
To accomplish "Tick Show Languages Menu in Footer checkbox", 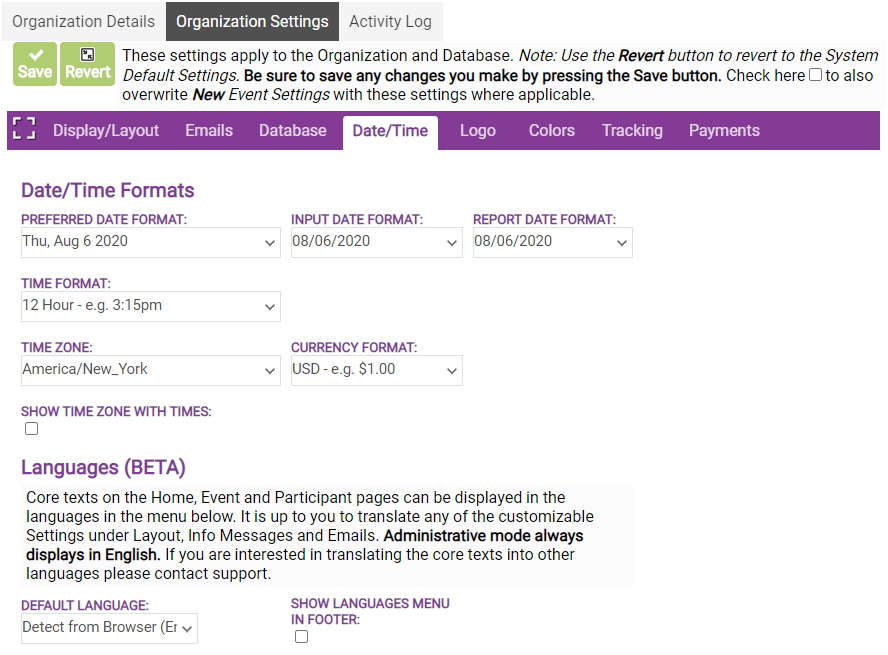I will pos(302,637).
